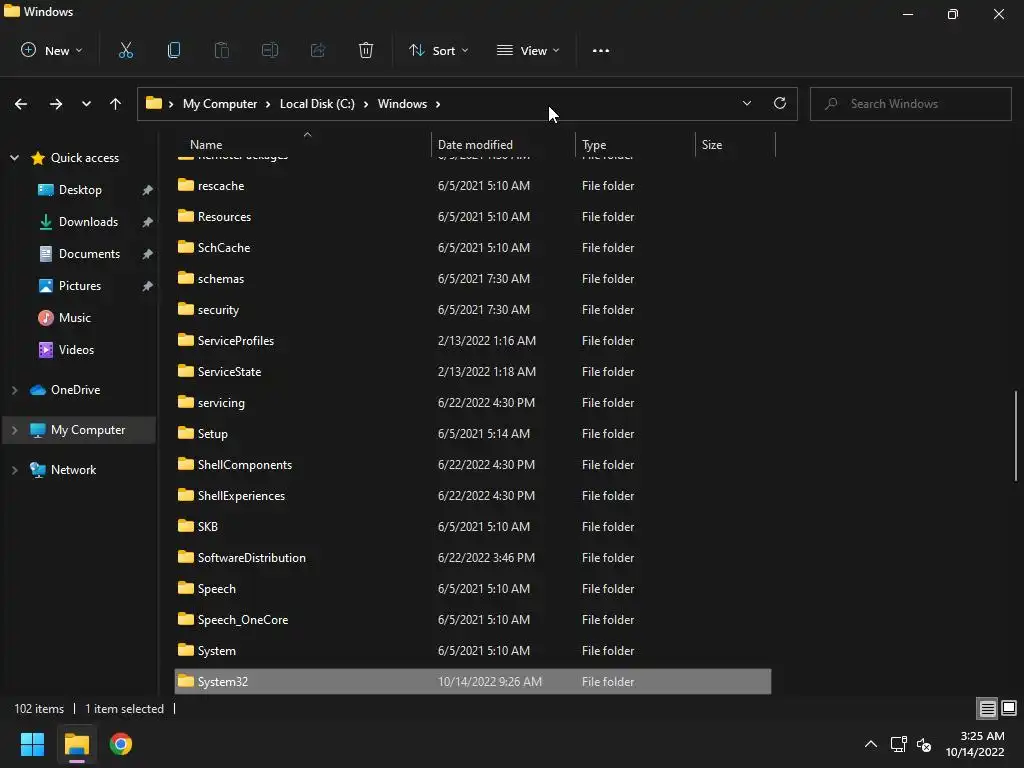
Task: Click Windows breadcrumb segment
Action: pos(402,104)
